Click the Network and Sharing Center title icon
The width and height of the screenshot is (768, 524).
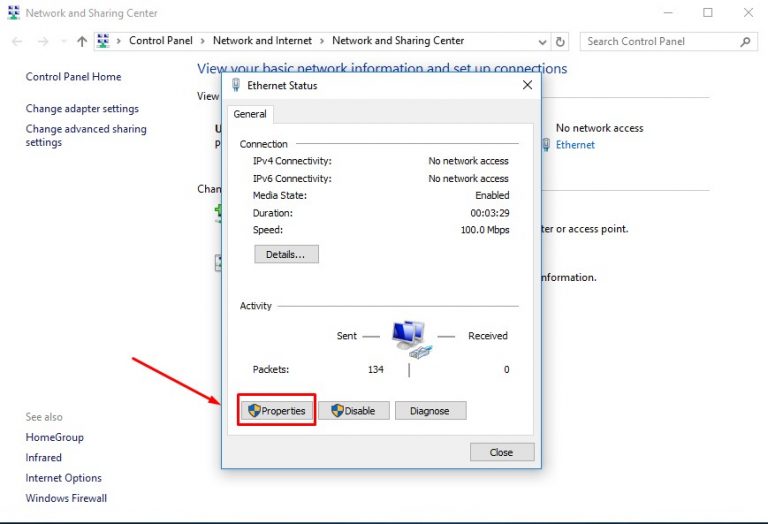(x=14, y=13)
